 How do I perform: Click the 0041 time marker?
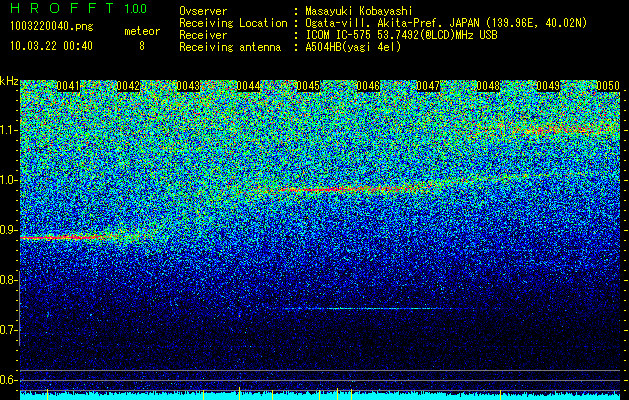coord(68,86)
